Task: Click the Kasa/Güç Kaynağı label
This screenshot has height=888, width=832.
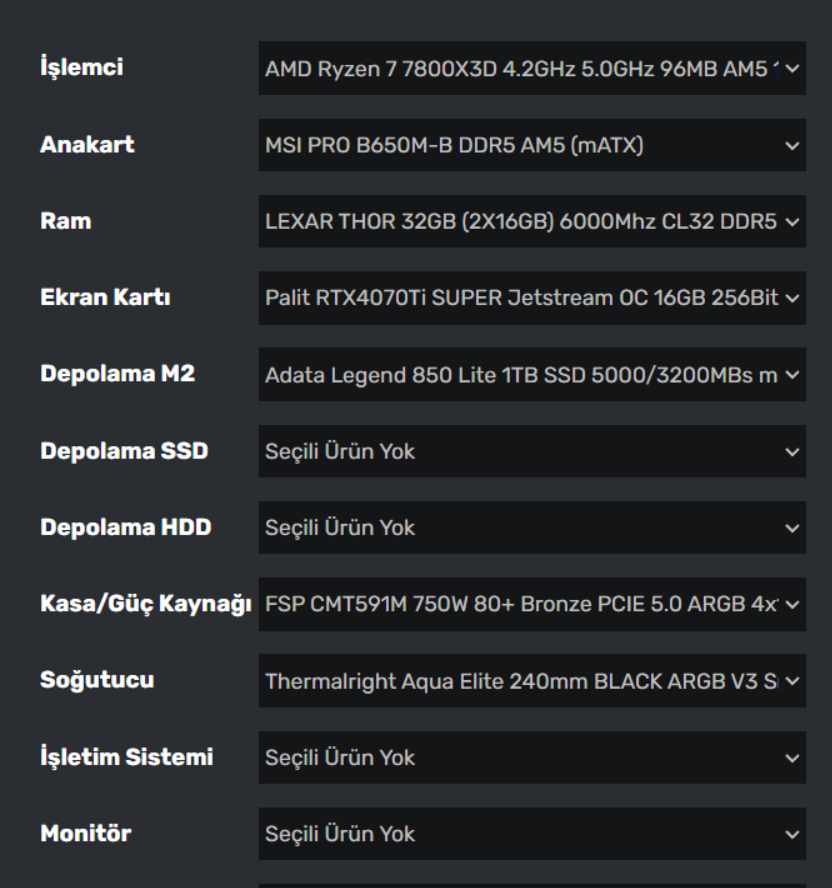Action: [x=145, y=604]
